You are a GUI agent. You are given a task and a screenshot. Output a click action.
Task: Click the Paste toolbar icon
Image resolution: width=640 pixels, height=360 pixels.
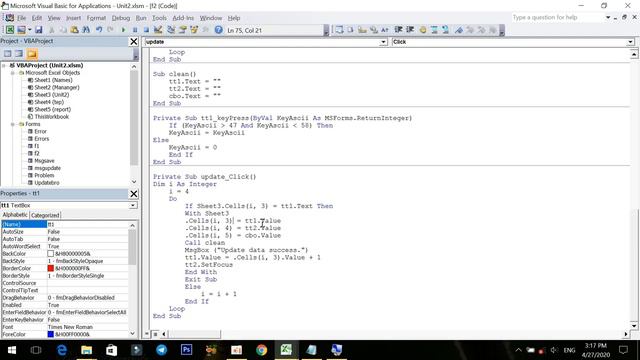click(x=74, y=30)
